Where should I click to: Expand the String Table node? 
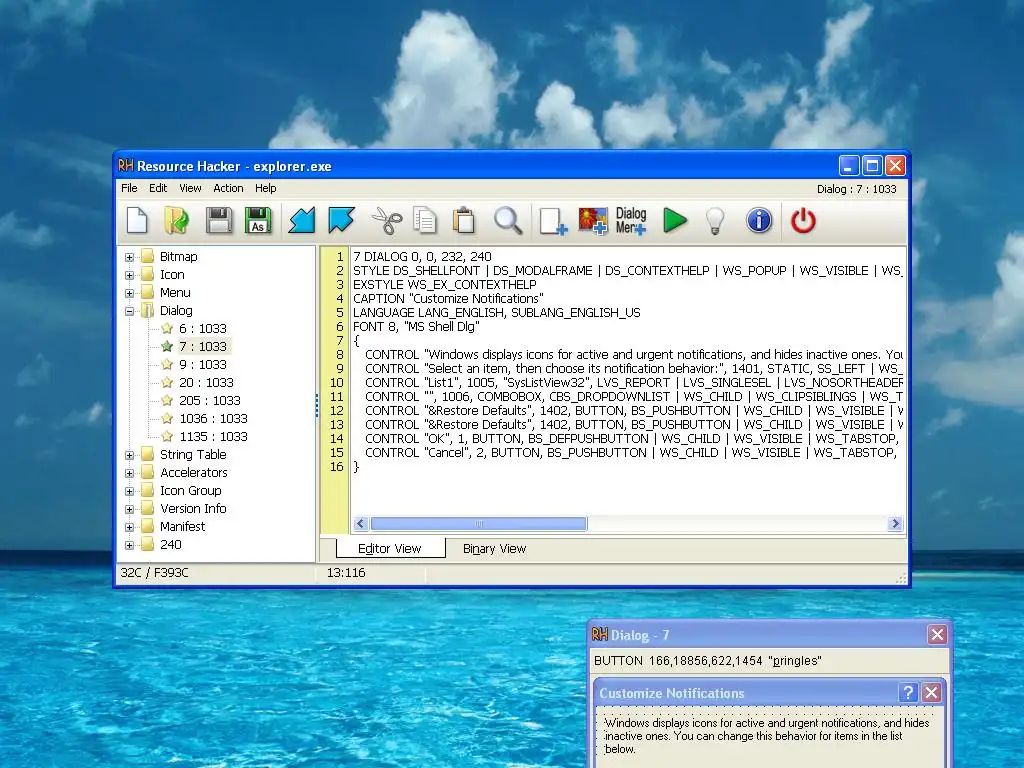(129, 455)
